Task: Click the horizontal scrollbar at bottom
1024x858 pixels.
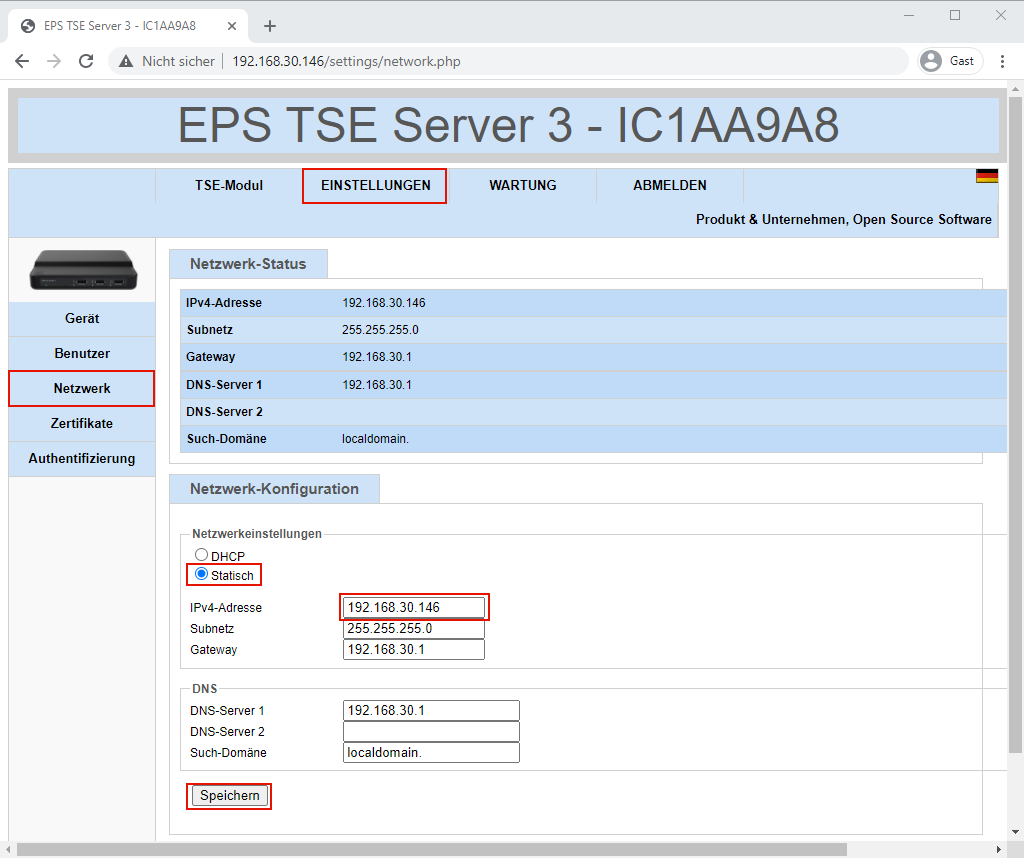Action: pos(430,849)
